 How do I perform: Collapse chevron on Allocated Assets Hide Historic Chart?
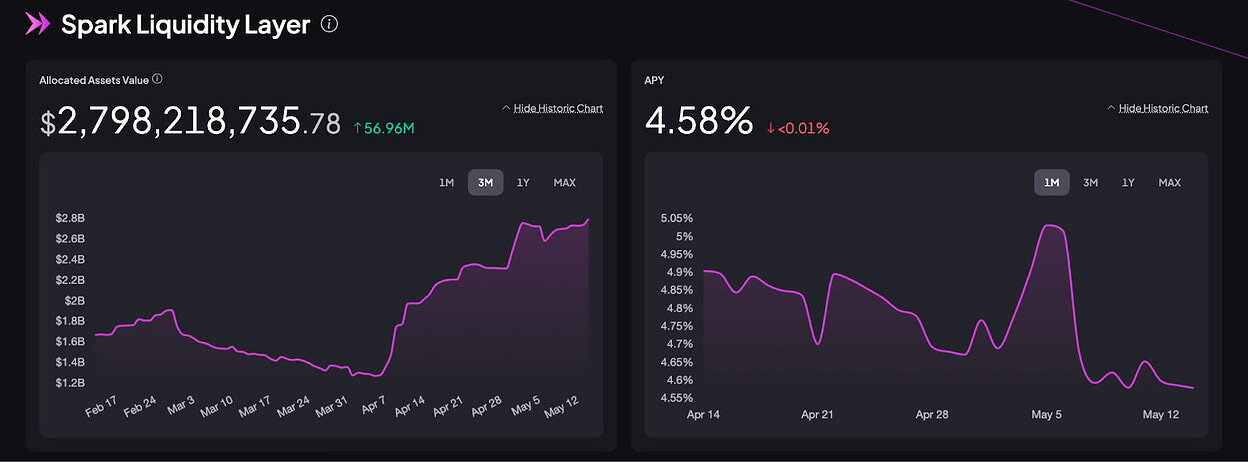(506, 108)
